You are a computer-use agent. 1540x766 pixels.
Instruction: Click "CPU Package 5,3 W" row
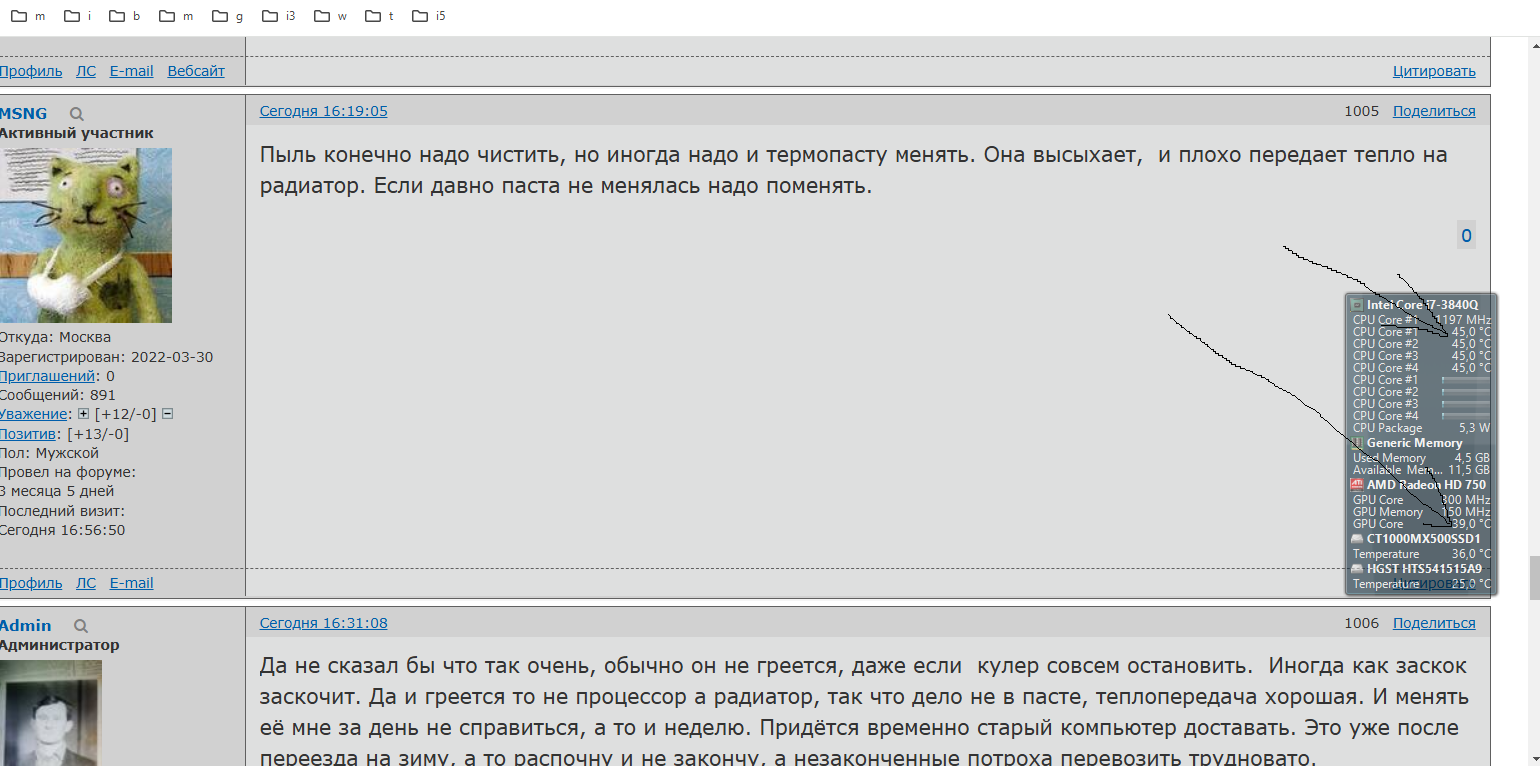1421,428
